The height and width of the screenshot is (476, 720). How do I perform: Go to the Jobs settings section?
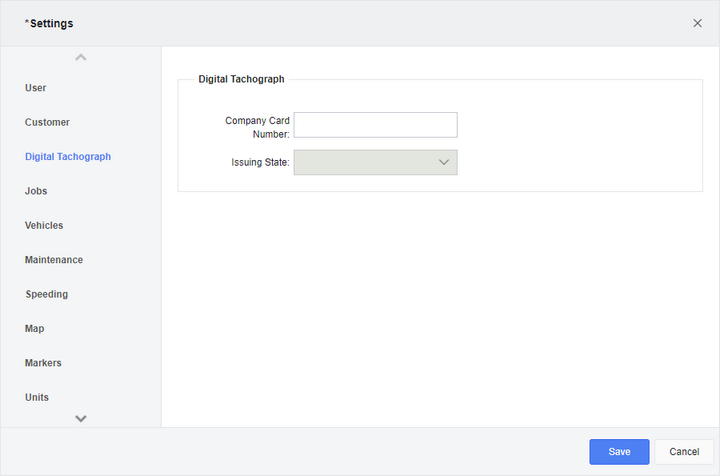pos(36,191)
